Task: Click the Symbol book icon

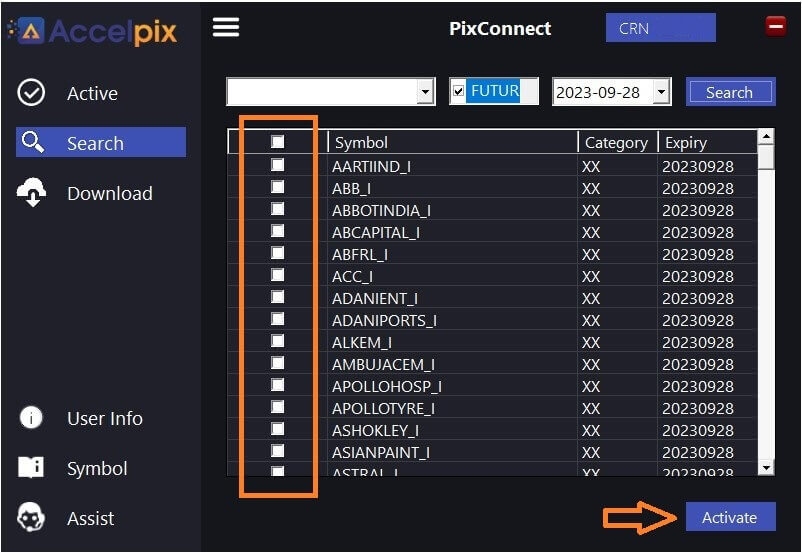Action: (31, 467)
